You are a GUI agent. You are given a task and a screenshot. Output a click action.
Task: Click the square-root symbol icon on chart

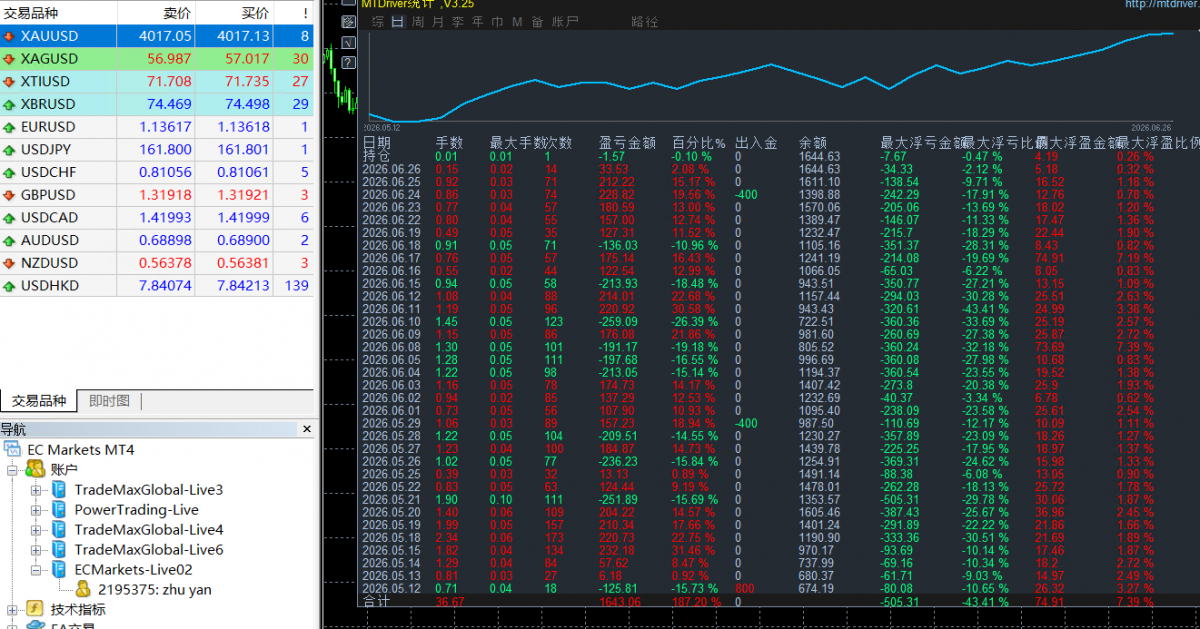(x=348, y=43)
